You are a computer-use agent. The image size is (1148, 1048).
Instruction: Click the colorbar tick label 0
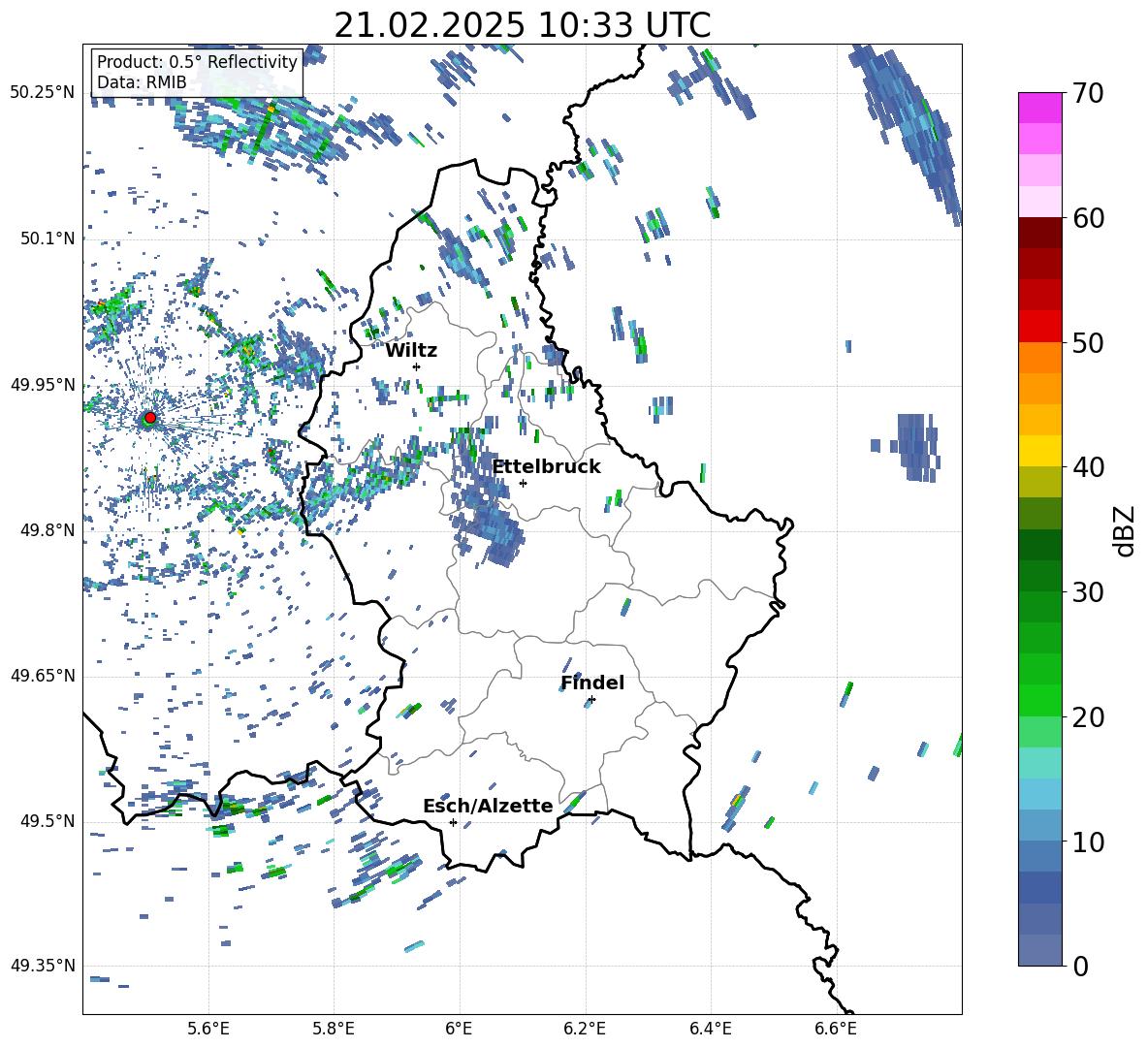pos(1080,966)
